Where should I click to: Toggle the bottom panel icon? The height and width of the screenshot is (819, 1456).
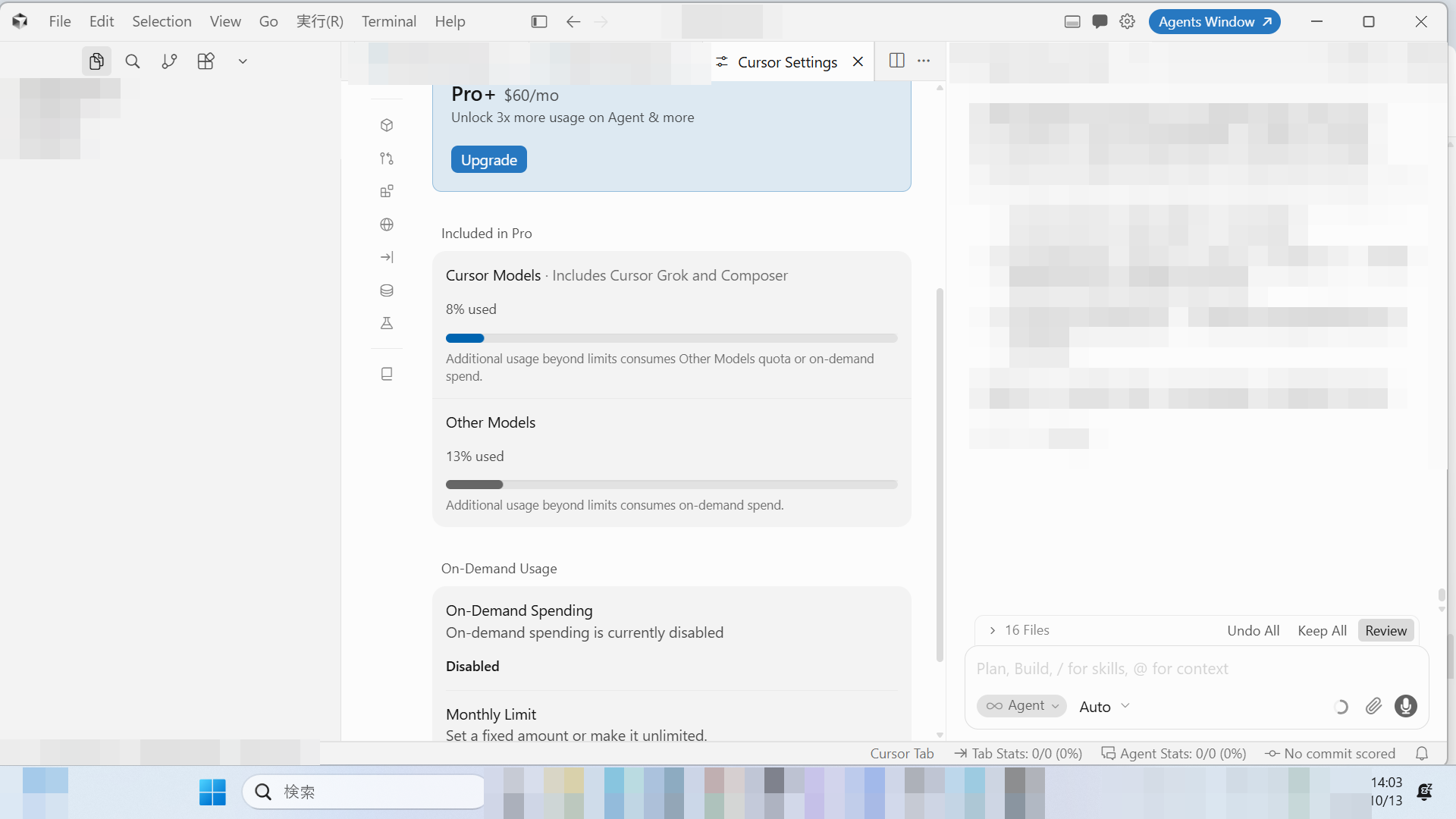coord(1072,22)
